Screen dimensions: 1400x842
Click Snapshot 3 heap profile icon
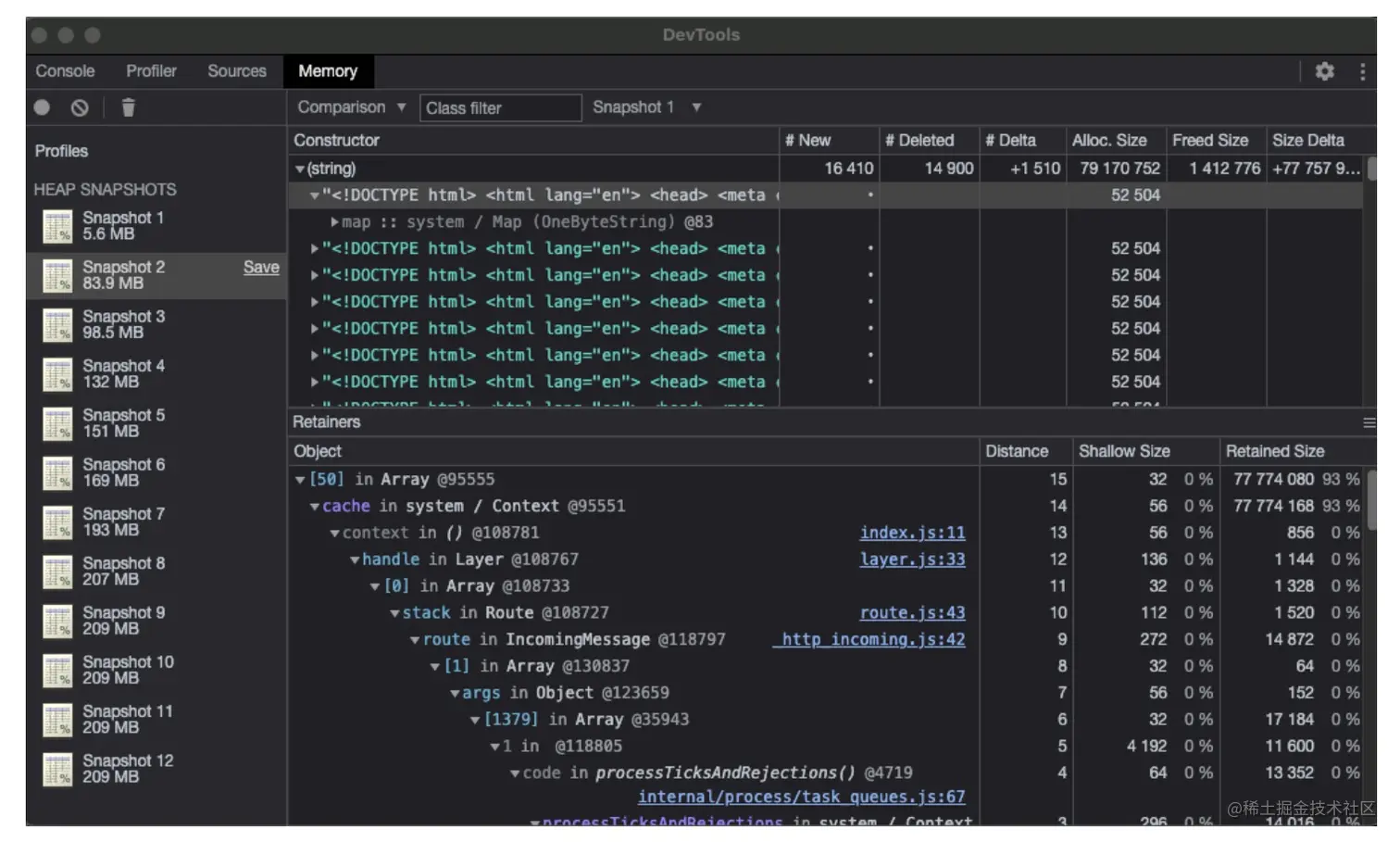57,325
